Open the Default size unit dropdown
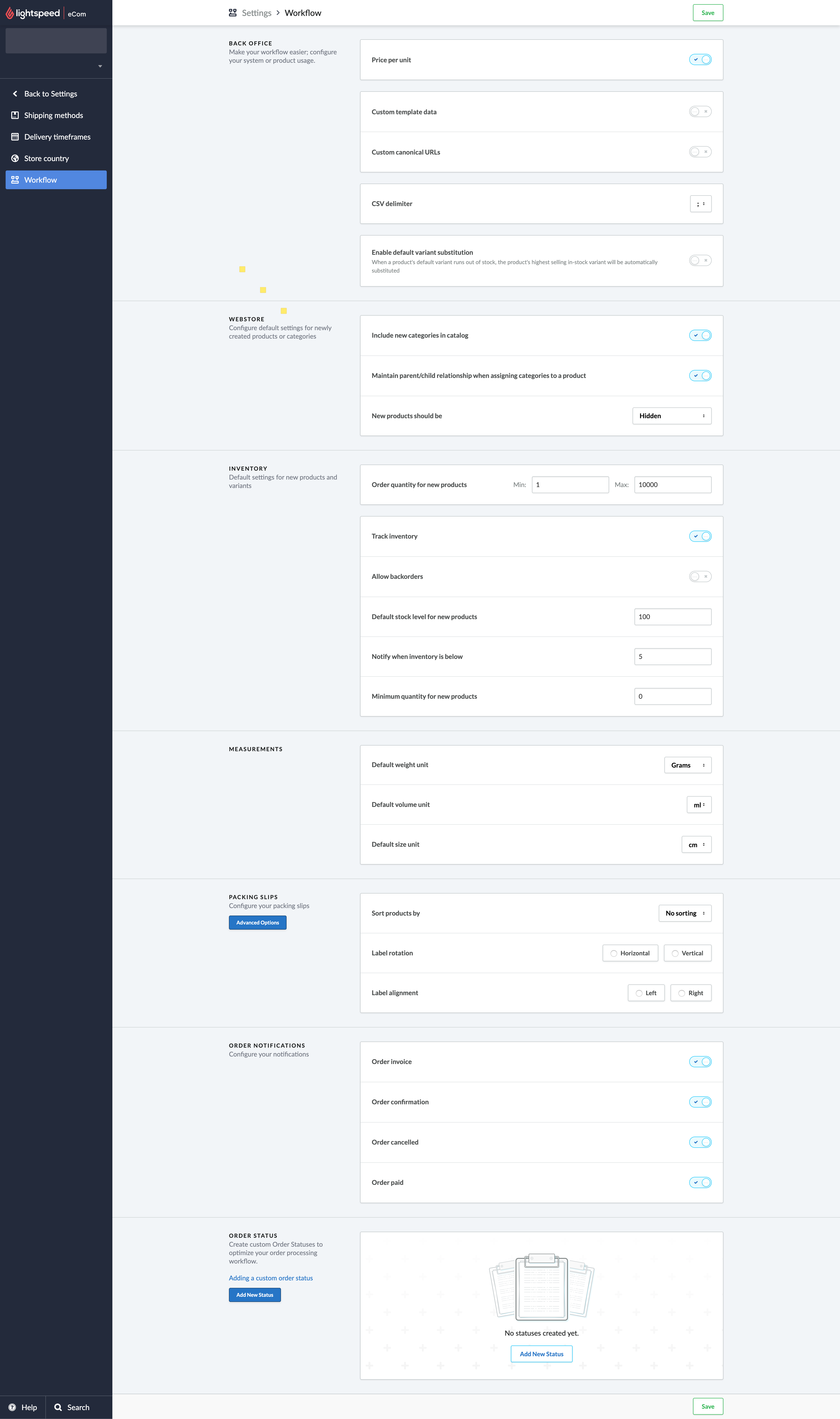 (x=696, y=845)
